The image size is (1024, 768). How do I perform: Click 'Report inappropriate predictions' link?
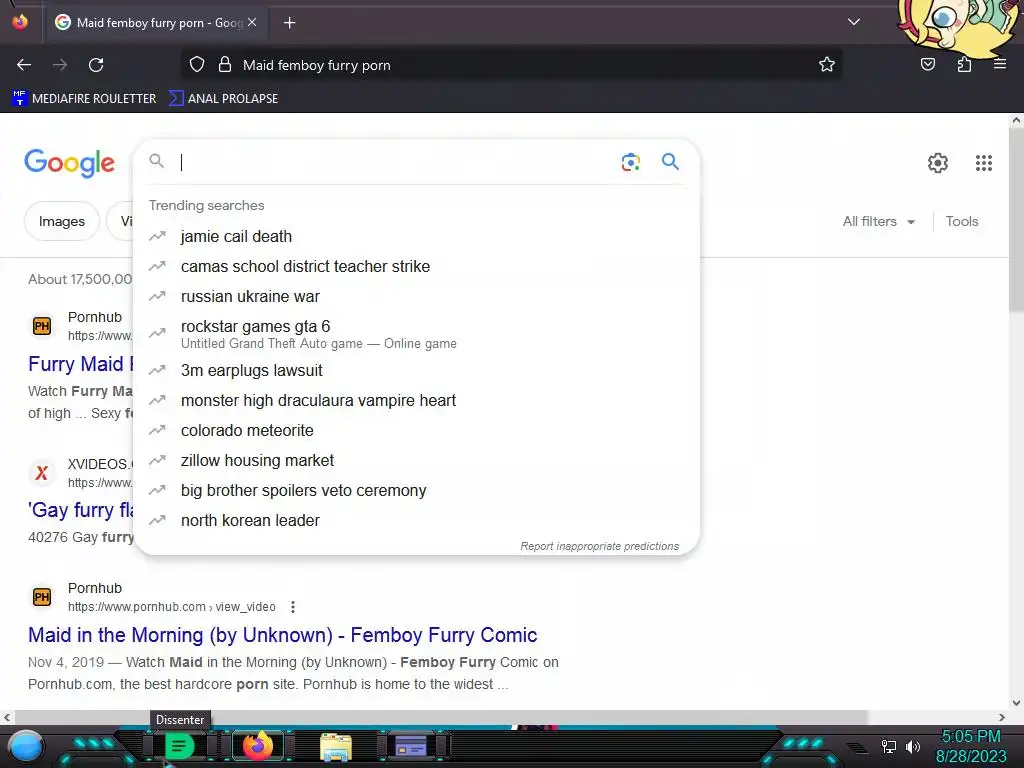click(600, 546)
